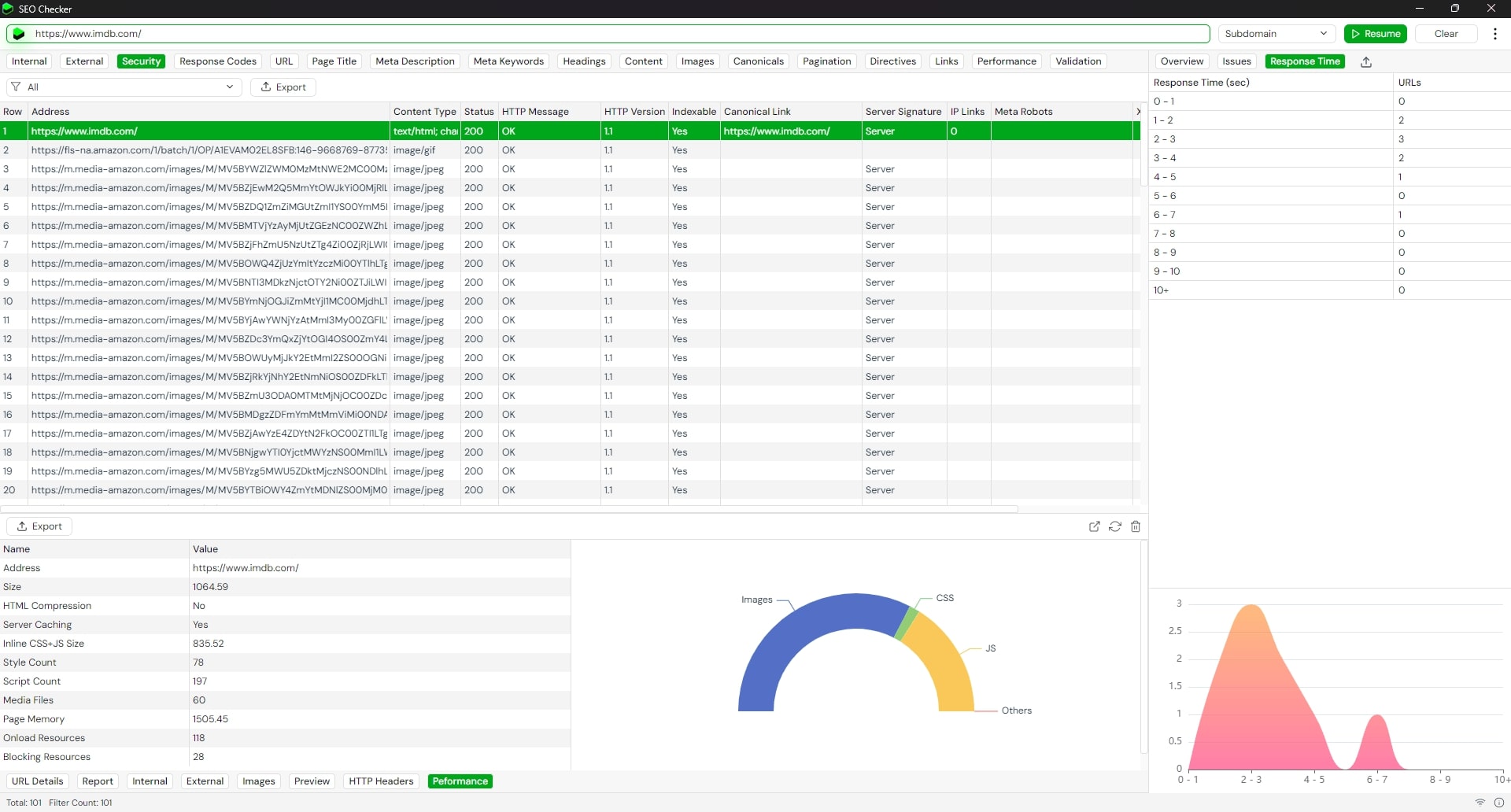
Task: Select the Security tab
Action: pyautogui.click(x=142, y=61)
